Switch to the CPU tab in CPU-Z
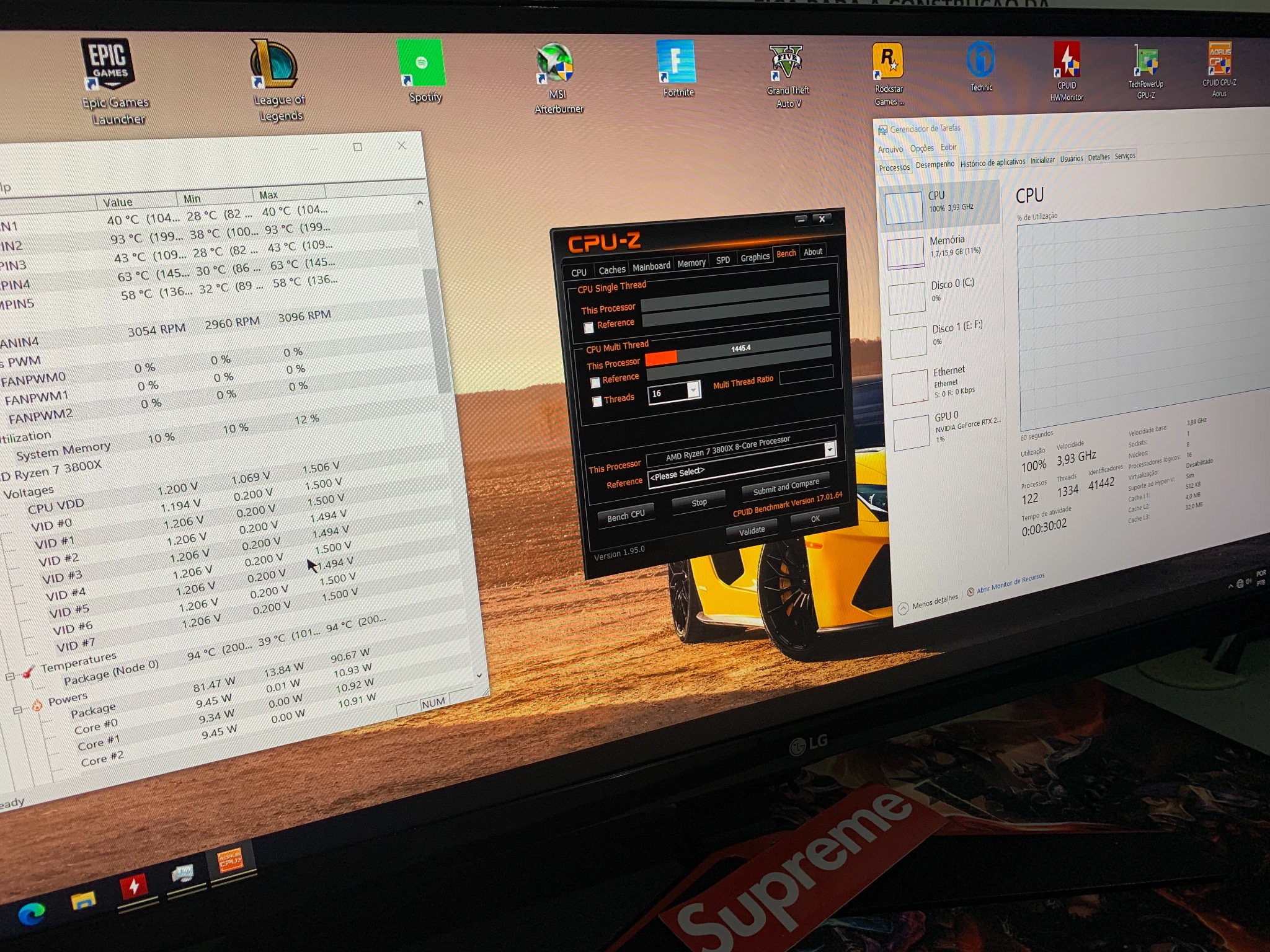The image size is (1270, 952). pyautogui.click(x=579, y=272)
